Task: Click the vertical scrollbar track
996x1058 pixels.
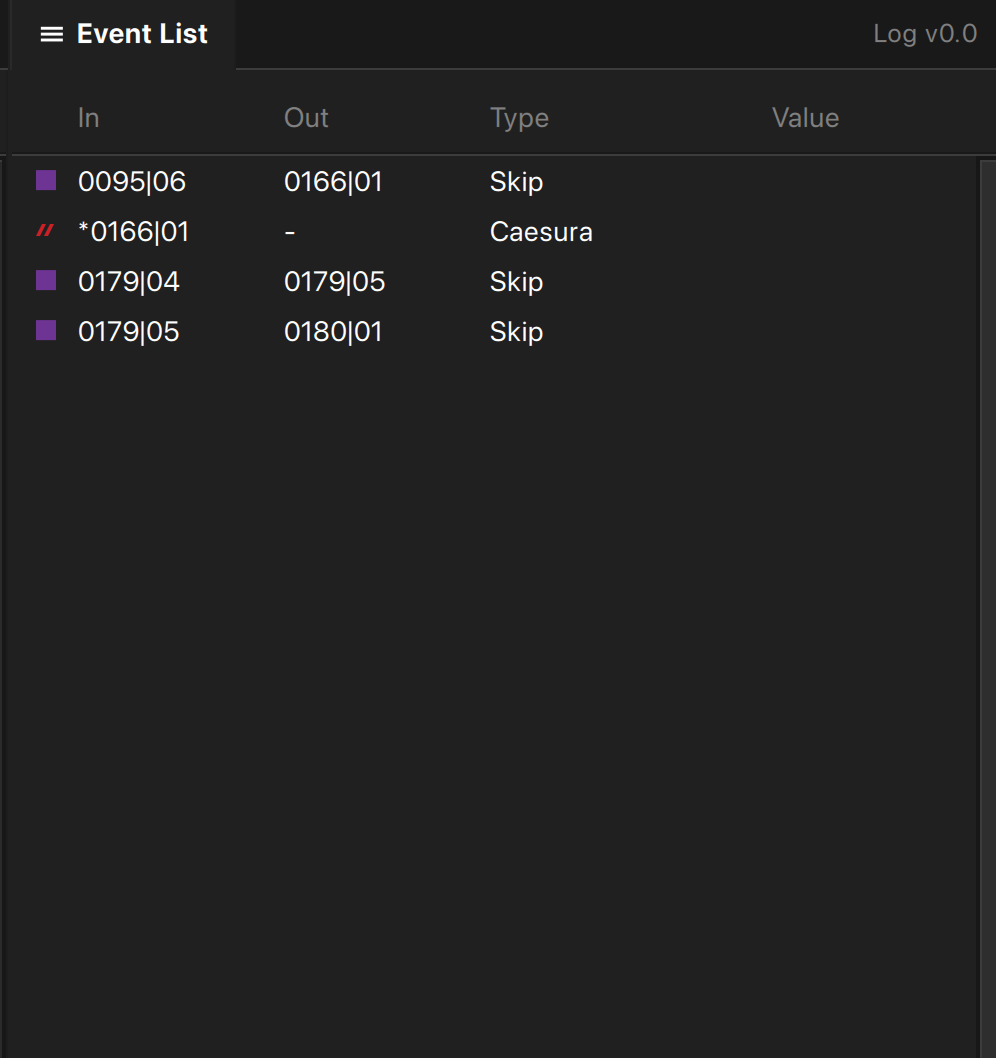Action: tap(987, 609)
